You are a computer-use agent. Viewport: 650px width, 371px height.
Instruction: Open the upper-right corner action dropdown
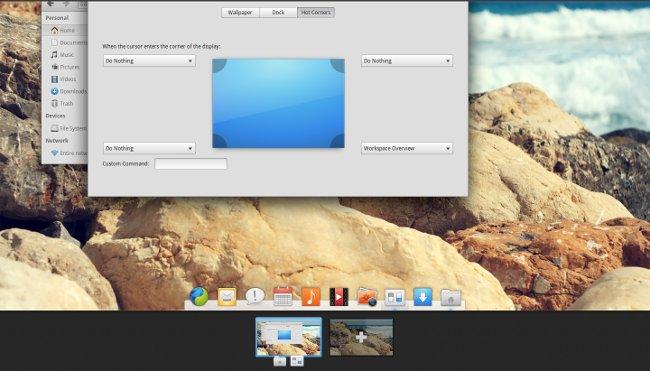tap(407, 61)
